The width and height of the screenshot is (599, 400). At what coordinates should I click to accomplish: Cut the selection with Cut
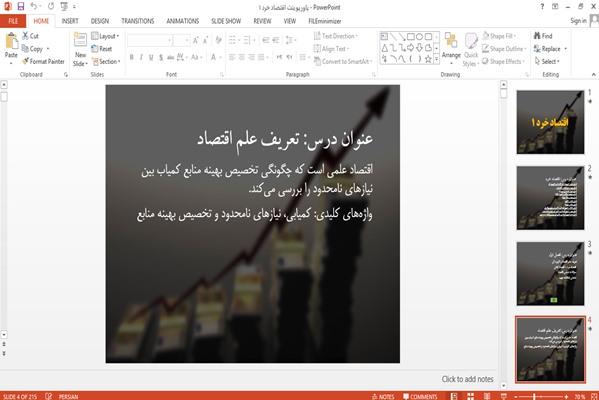click(30, 36)
